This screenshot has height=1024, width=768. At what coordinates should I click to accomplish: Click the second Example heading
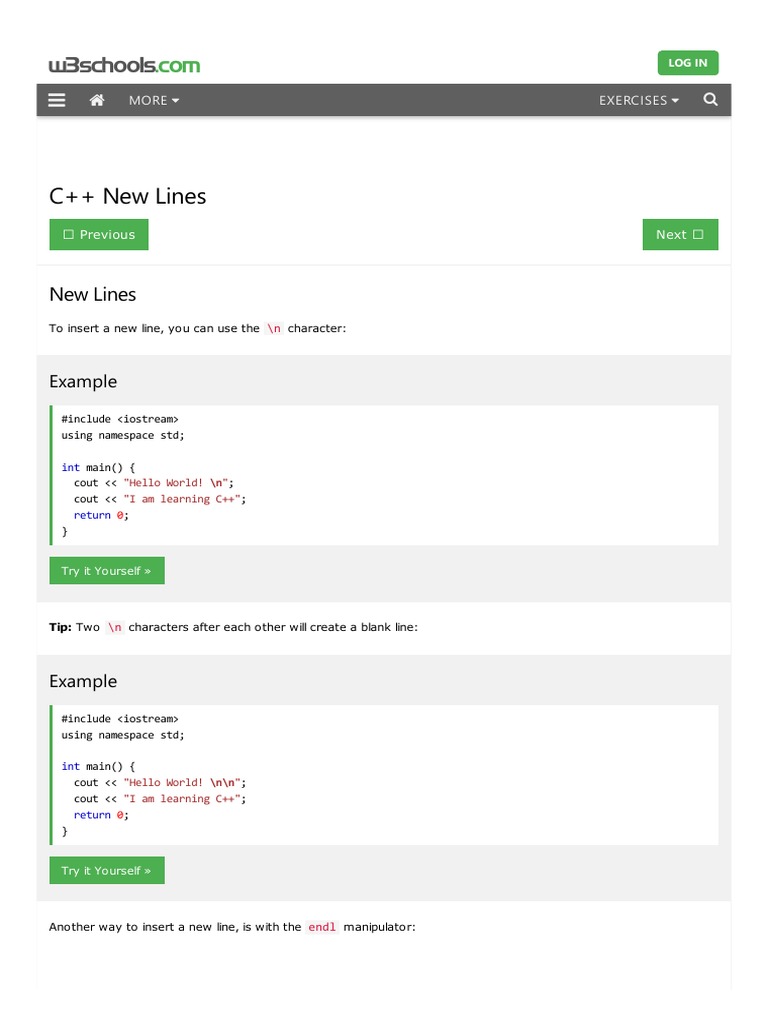coord(83,681)
